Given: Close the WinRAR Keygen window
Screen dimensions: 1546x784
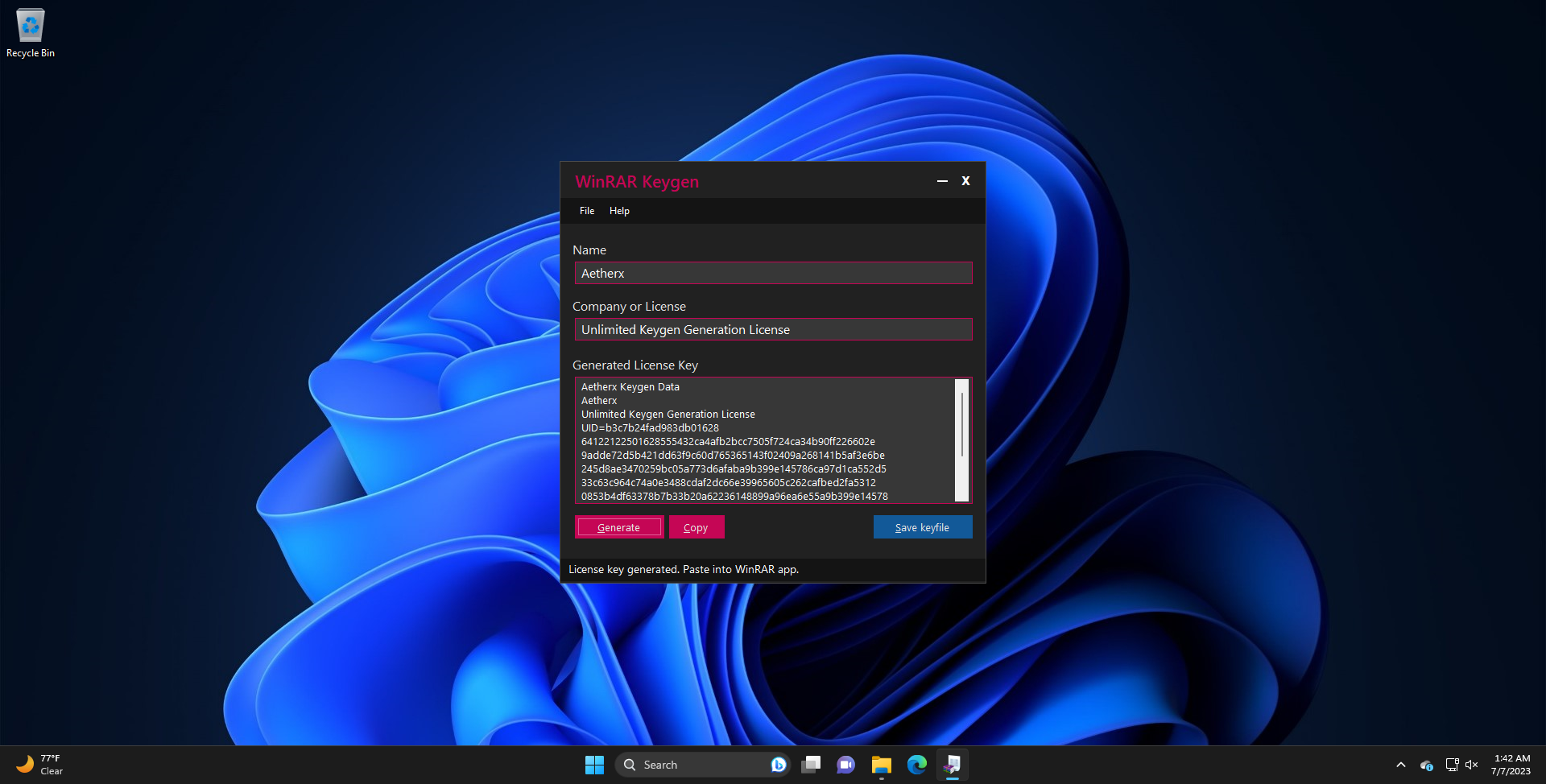Looking at the screenshot, I should [x=965, y=181].
